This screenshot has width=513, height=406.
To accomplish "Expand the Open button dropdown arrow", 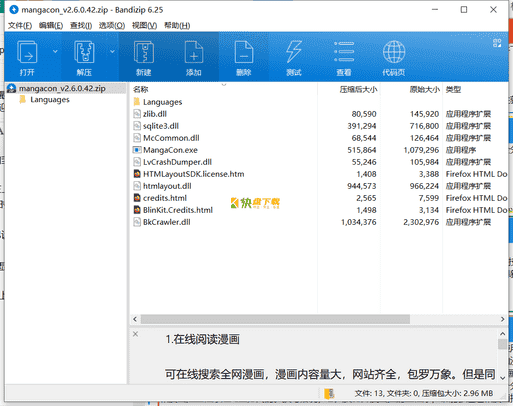I will (55, 51).
